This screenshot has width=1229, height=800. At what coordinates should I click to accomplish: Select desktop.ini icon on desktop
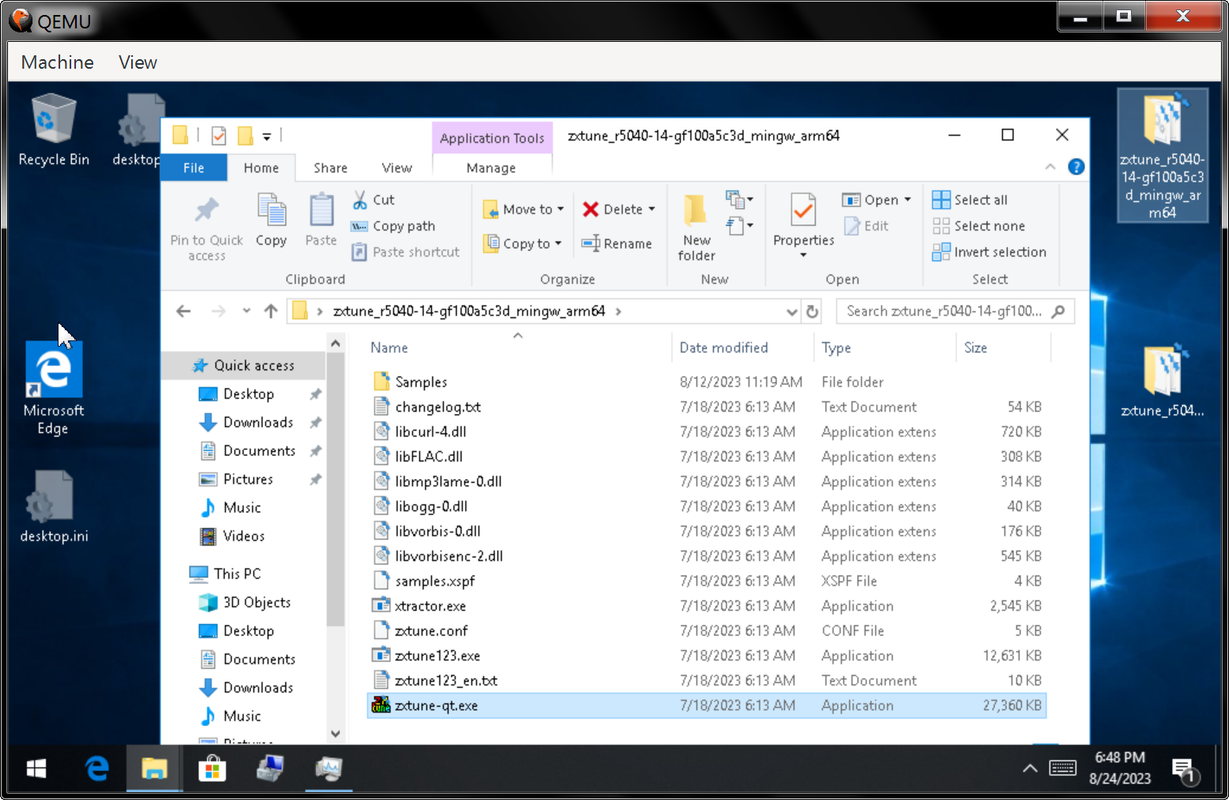coord(53,508)
